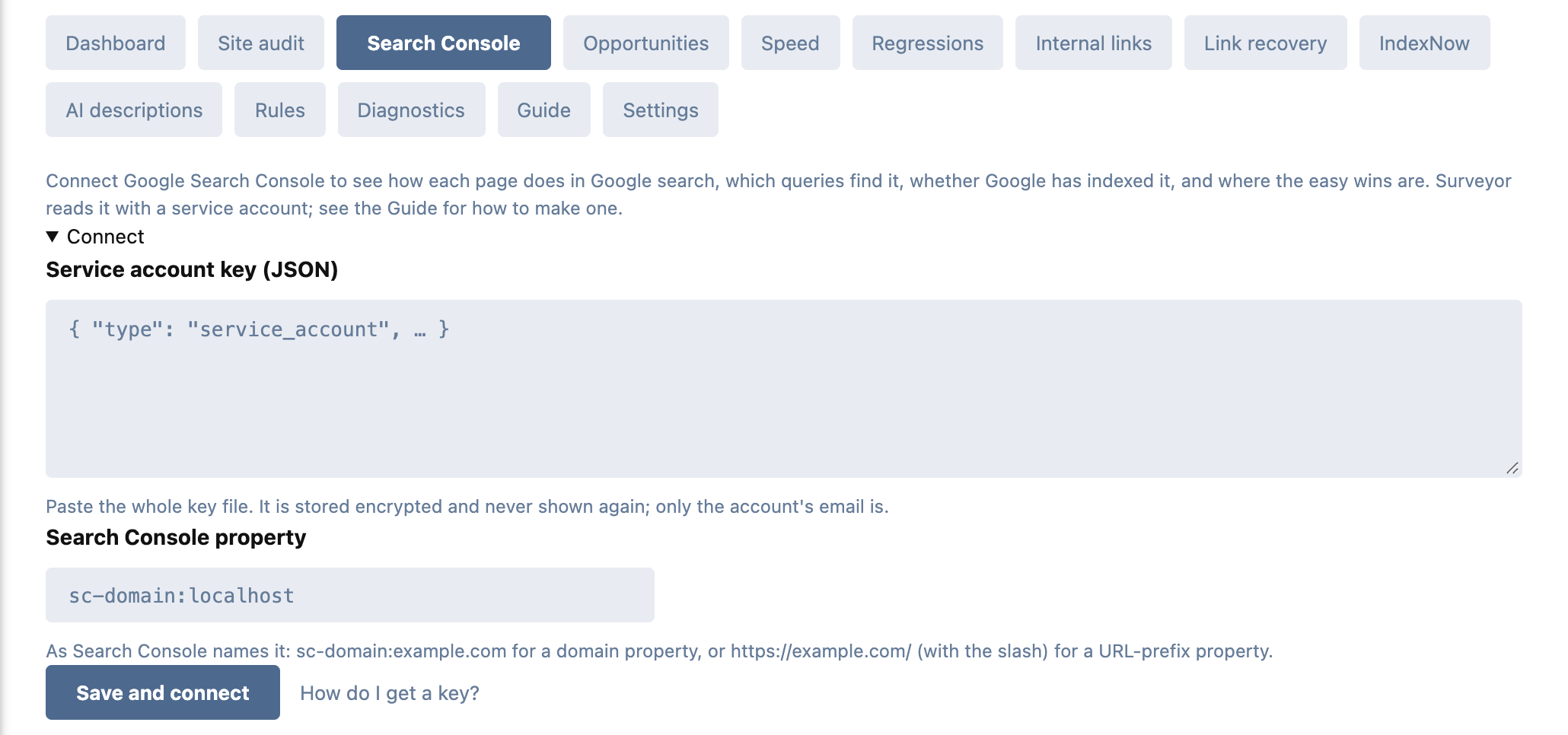
Task: Focus the Service account key JSON textarea
Action: pos(784,389)
